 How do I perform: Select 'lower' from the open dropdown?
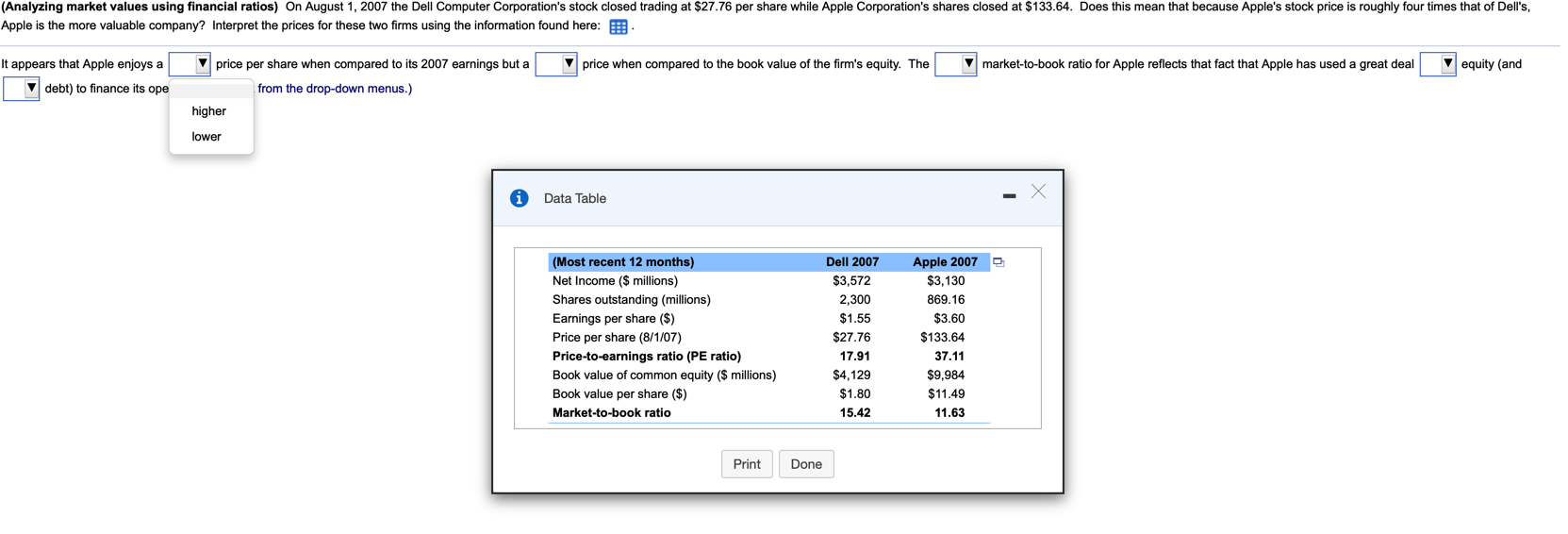(x=206, y=137)
